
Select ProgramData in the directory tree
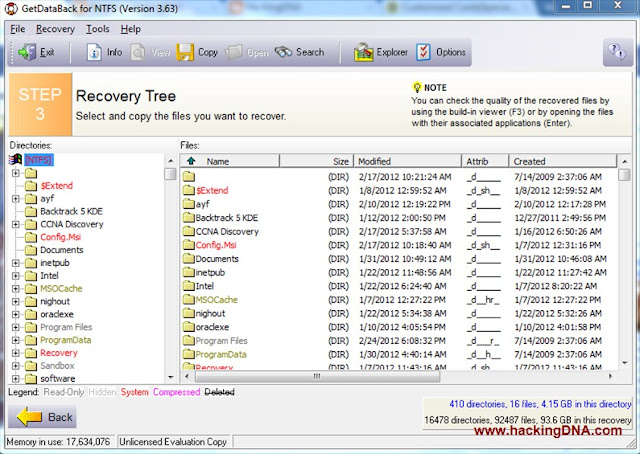click(x=65, y=340)
